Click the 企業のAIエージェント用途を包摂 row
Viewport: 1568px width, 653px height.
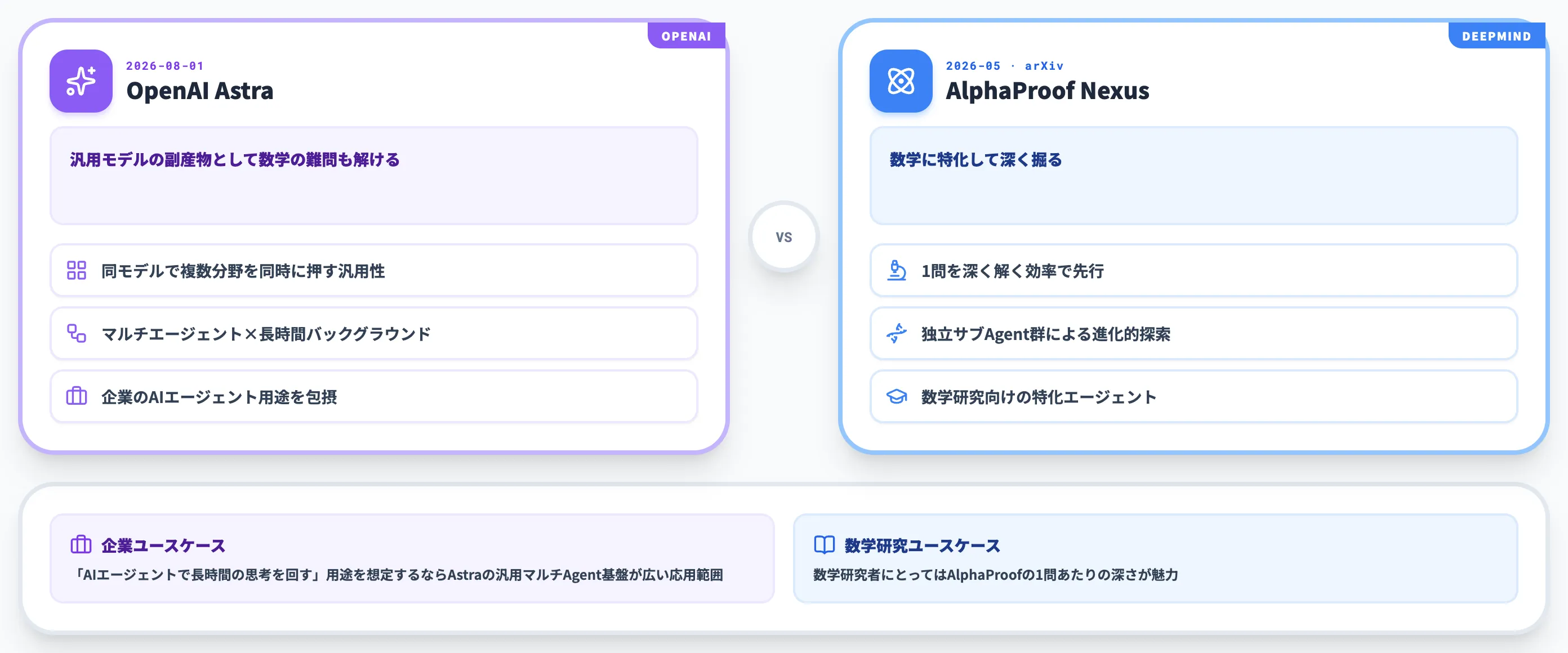pos(374,396)
